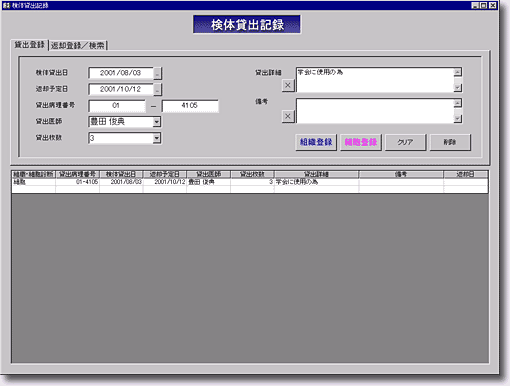Viewport: 510px width, 386px height.
Task: Click the 貸出病理番号 field containing 4105
Action: click(x=190, y=106)
